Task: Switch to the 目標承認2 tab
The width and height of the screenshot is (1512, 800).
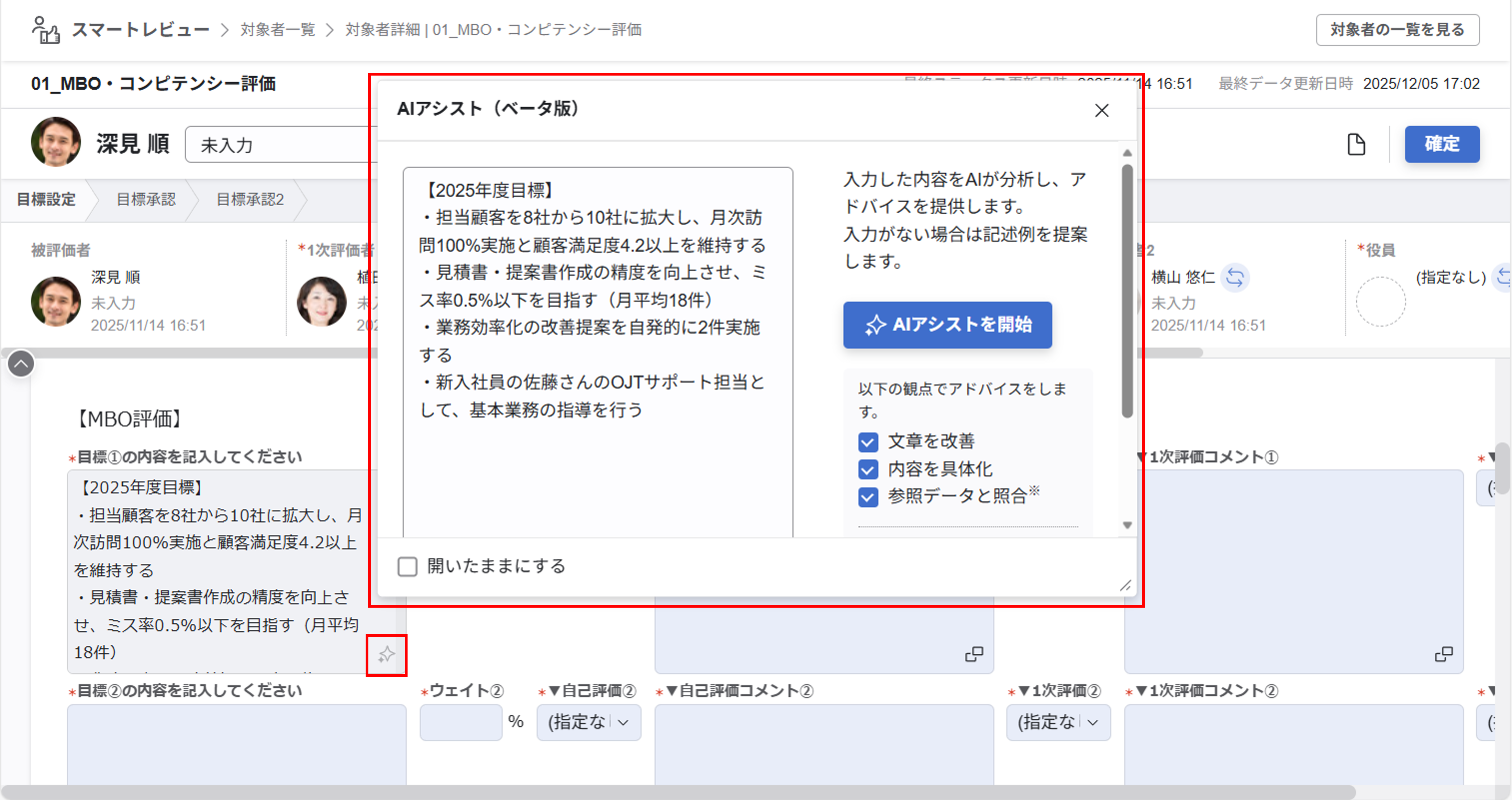Action: pos(249,200)
